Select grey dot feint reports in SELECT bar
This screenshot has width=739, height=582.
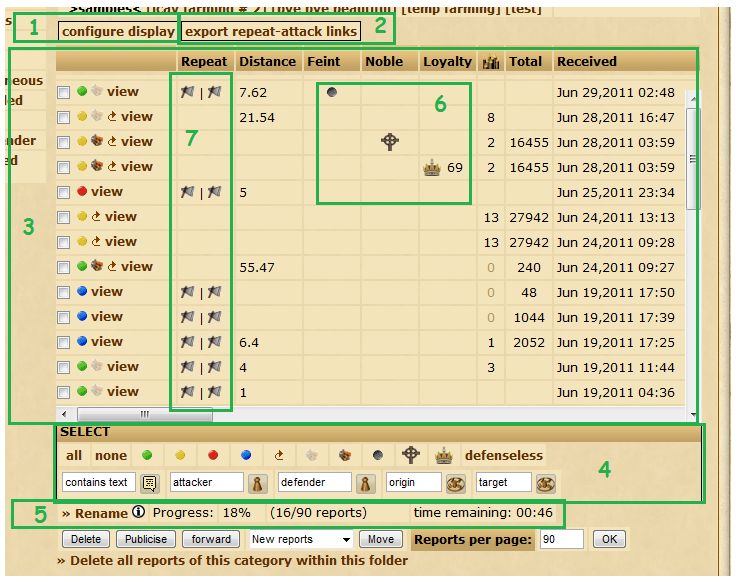point(378,455)
